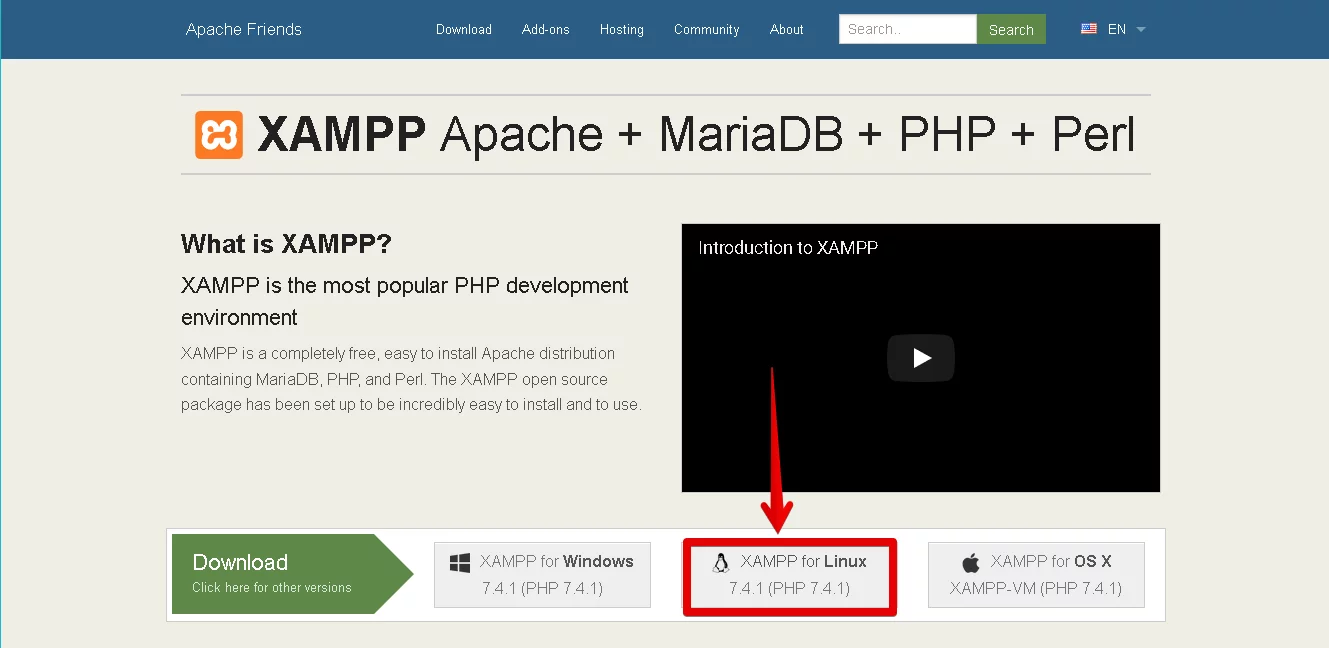
Task: Click the 'Apache + MariaDB + PHP + Perl' heading
Action: coord(788,135)
